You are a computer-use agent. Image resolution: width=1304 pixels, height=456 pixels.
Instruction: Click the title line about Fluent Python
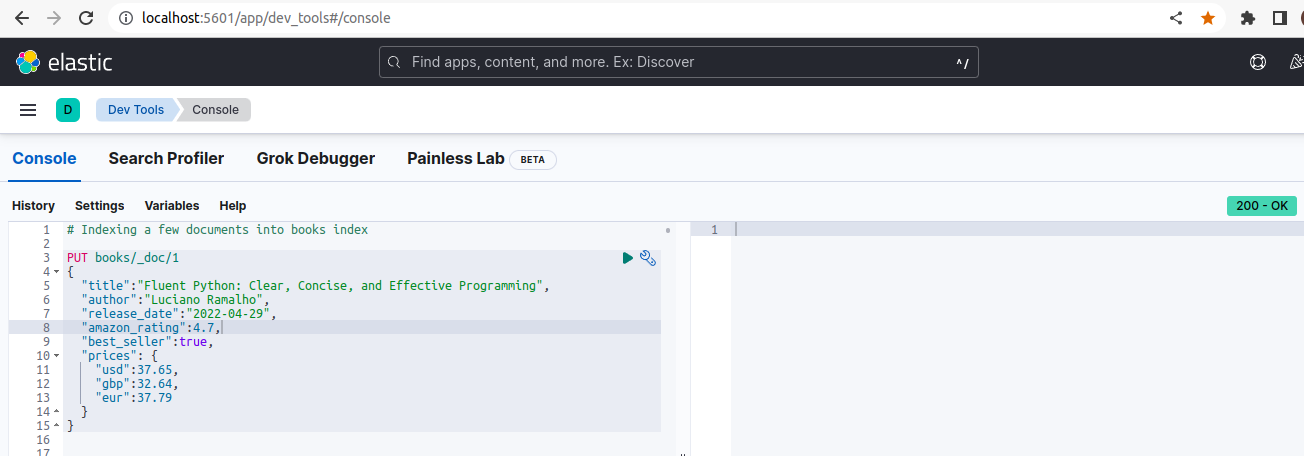316,286
